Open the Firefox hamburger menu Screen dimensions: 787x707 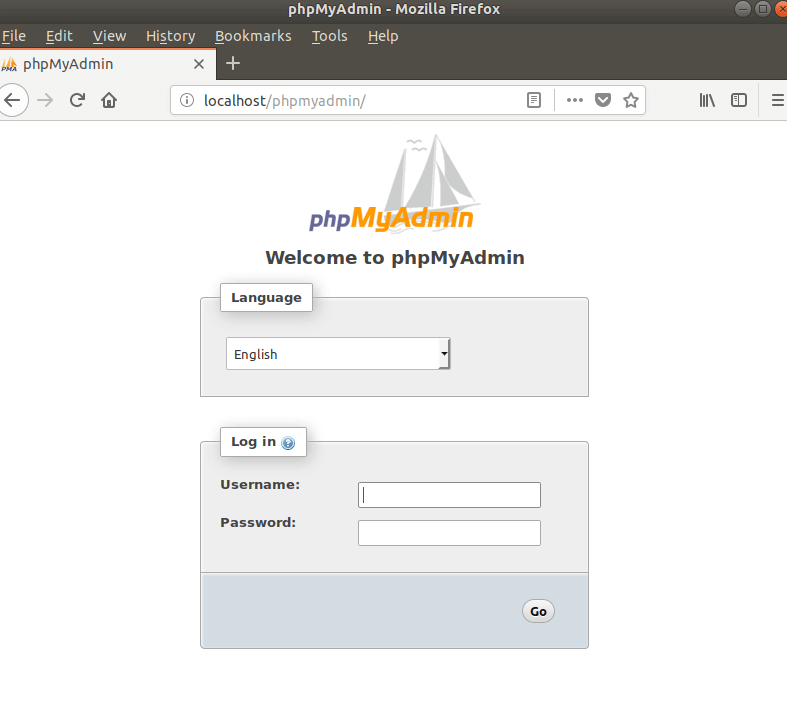point(777,100)
